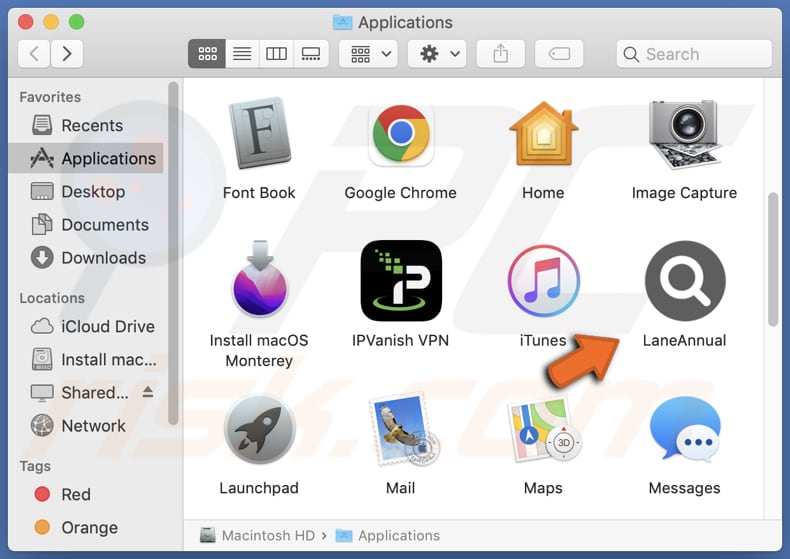The image size is (790, 559).
Task: Open the group-by dropdown
Action: point(368,53)
